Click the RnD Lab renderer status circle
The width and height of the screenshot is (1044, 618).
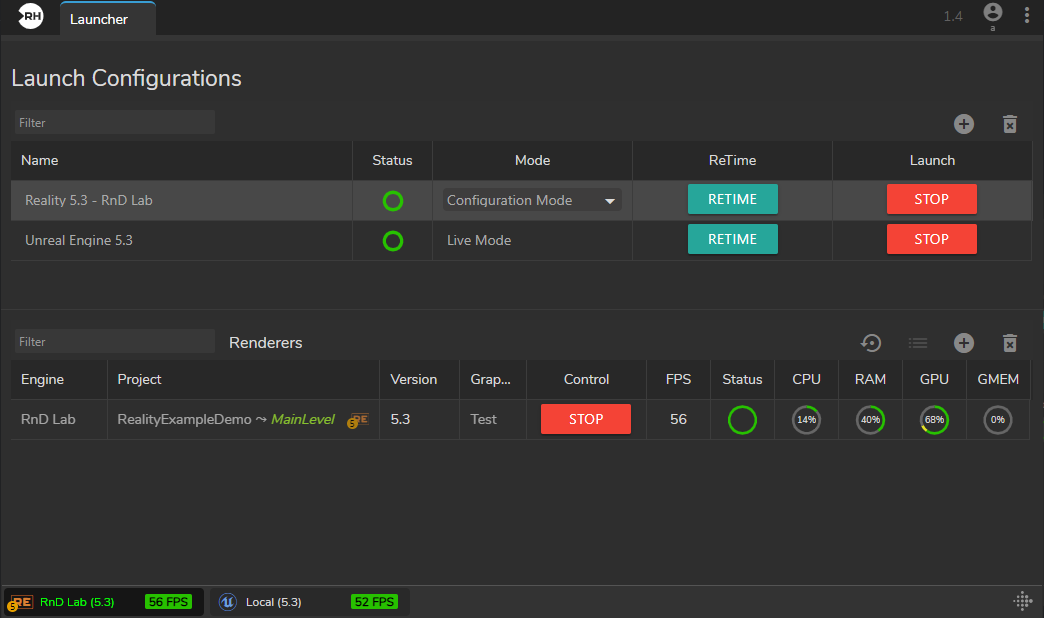tap(742, 420)
